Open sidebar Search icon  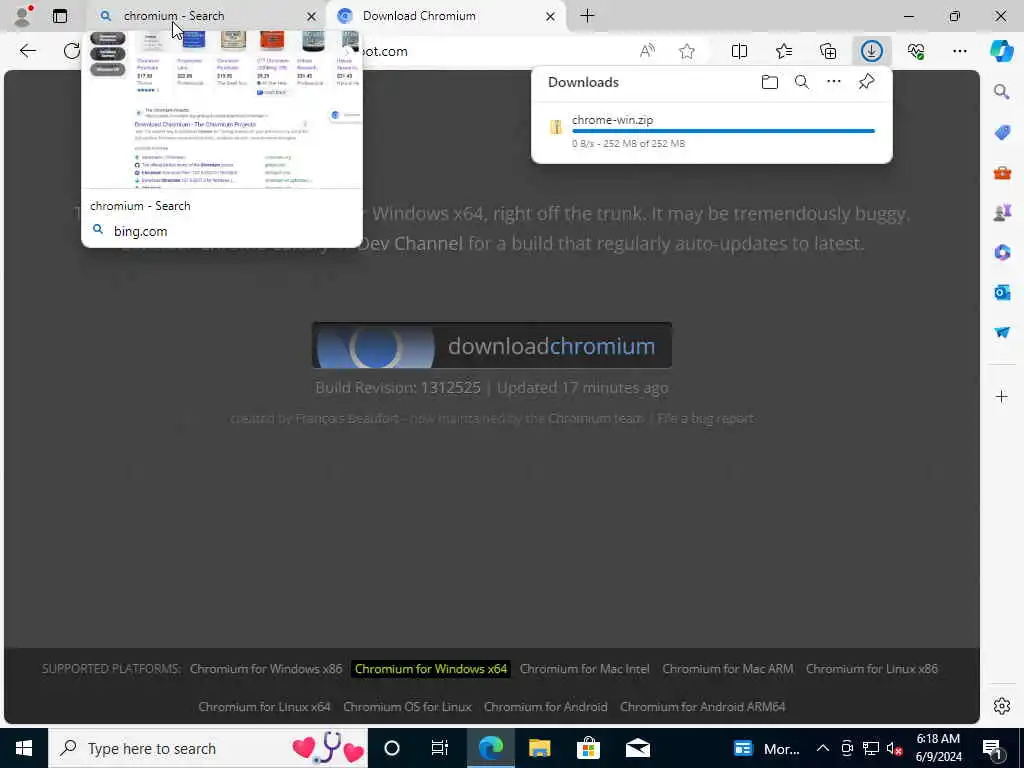(x=1002, y=92)
